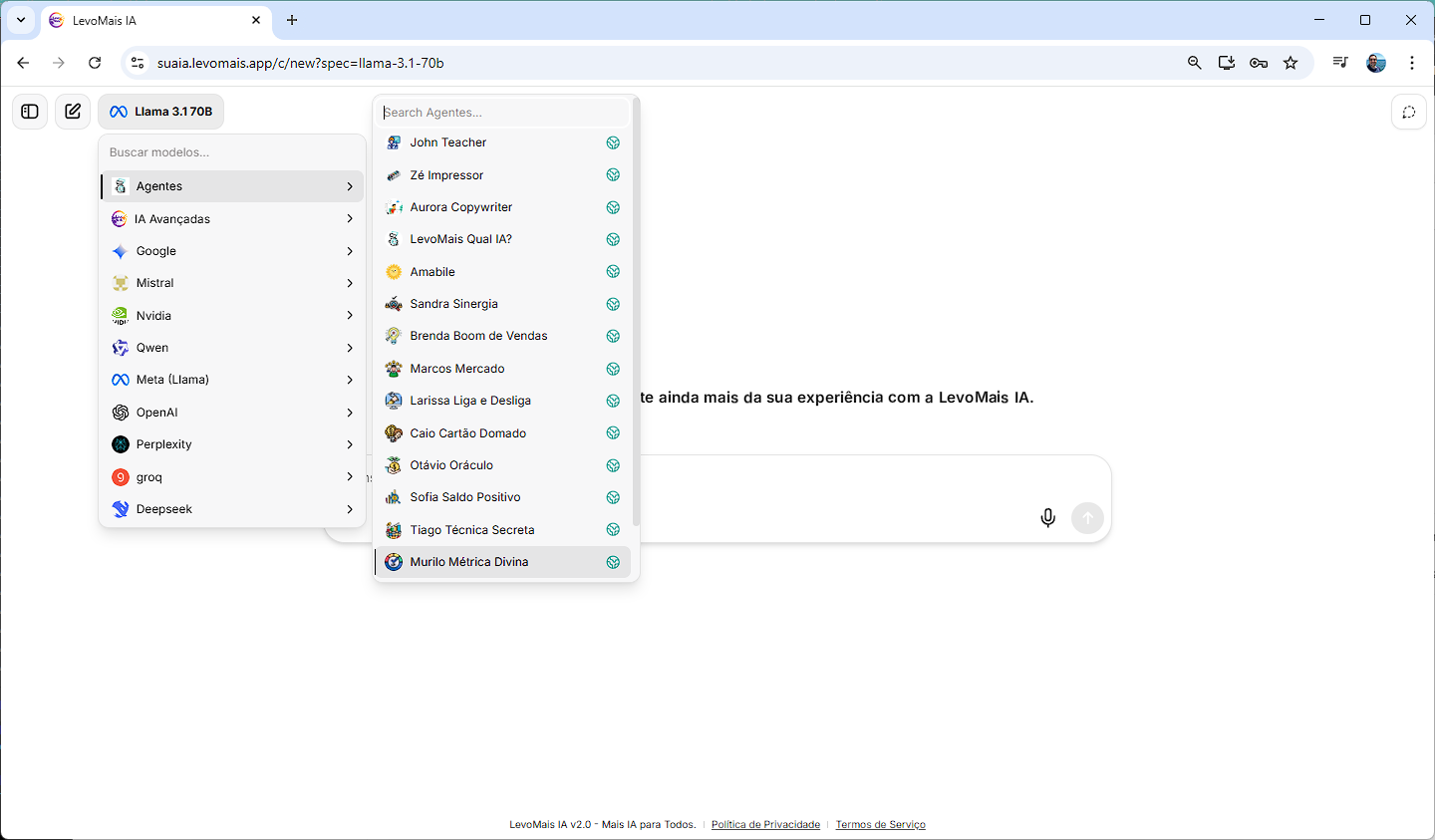
Task: Click the microphone voice input icon
Action: coord(1047,518)
